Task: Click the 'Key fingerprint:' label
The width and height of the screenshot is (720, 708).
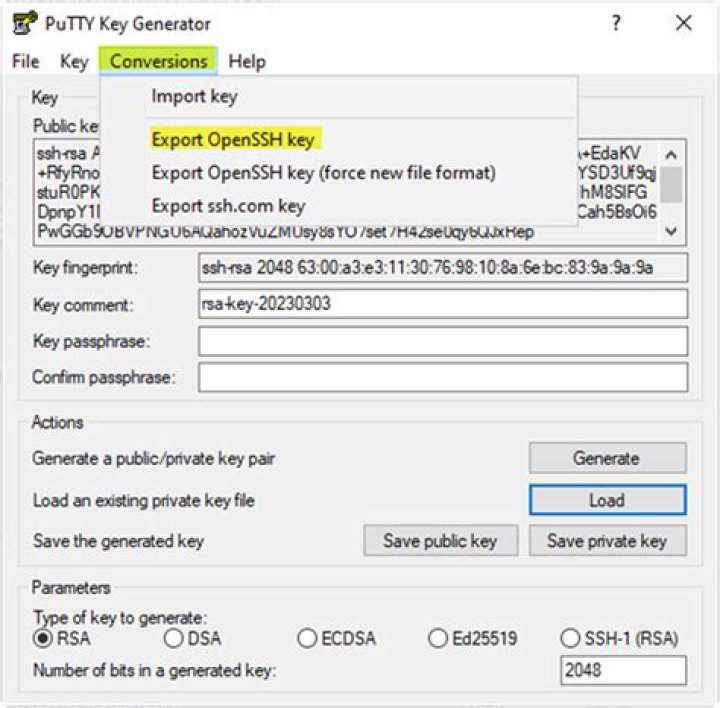Action: tap(85, 267)
